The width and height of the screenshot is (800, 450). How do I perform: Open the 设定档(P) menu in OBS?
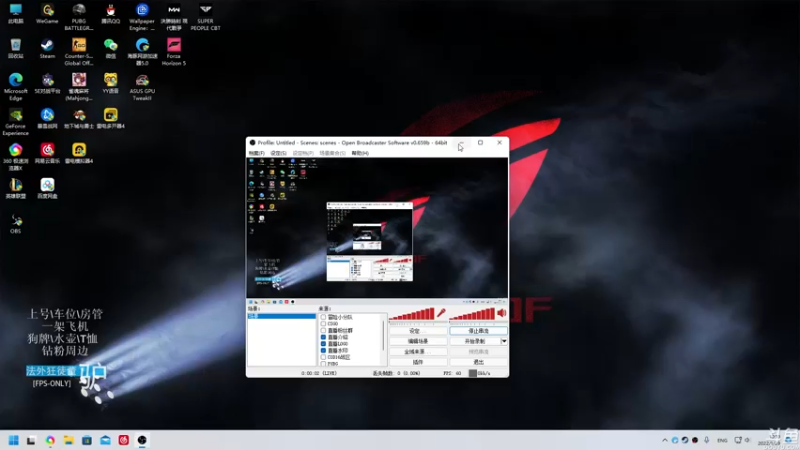(x=303, y=153)
